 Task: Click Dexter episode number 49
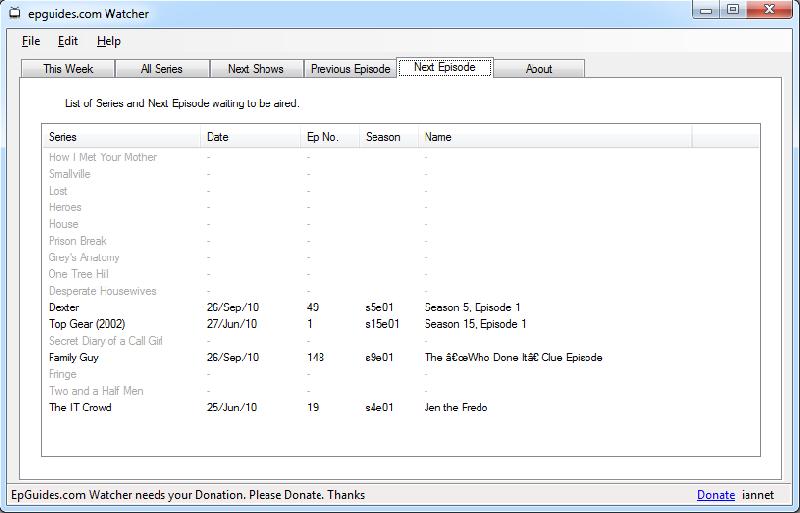click(x=313, y=307)
